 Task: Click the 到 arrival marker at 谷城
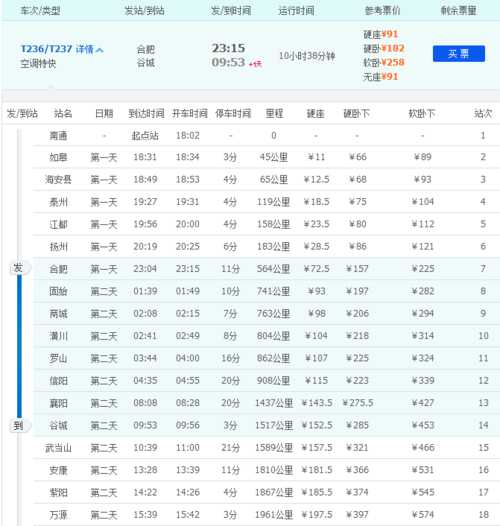click(18, 426)
